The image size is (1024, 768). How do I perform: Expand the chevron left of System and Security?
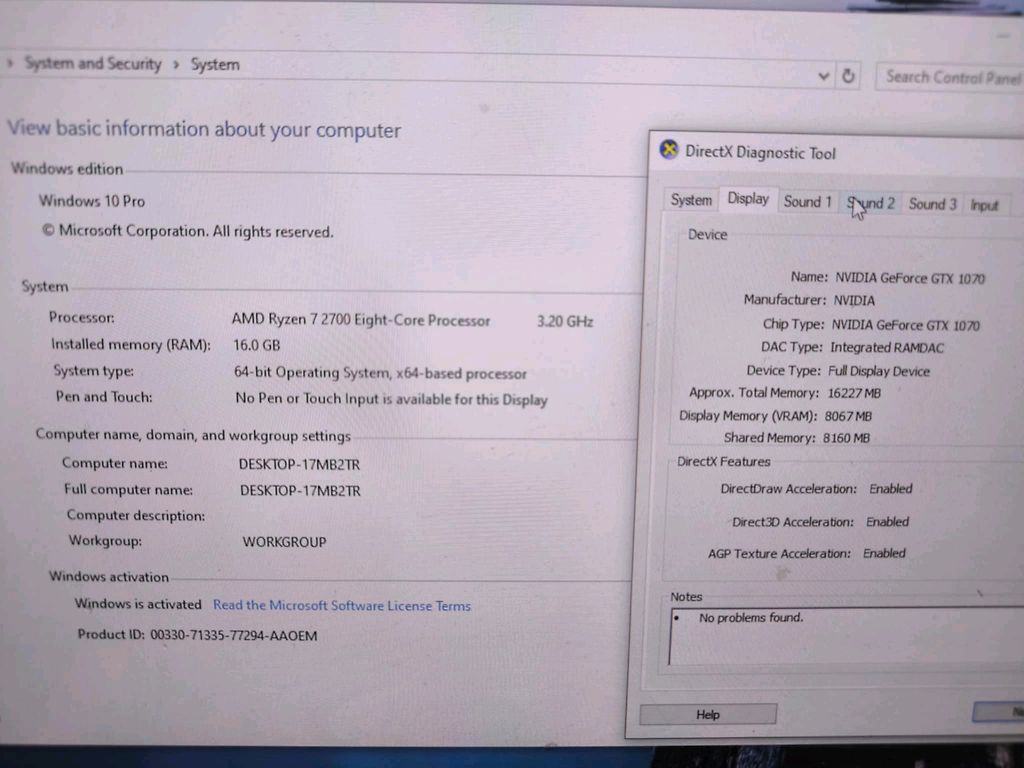pos(10,63)
